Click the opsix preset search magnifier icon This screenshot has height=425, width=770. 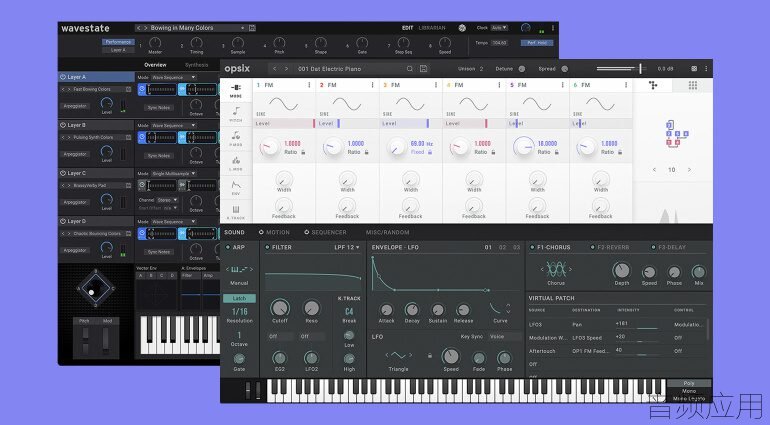(x=410, y=69)
